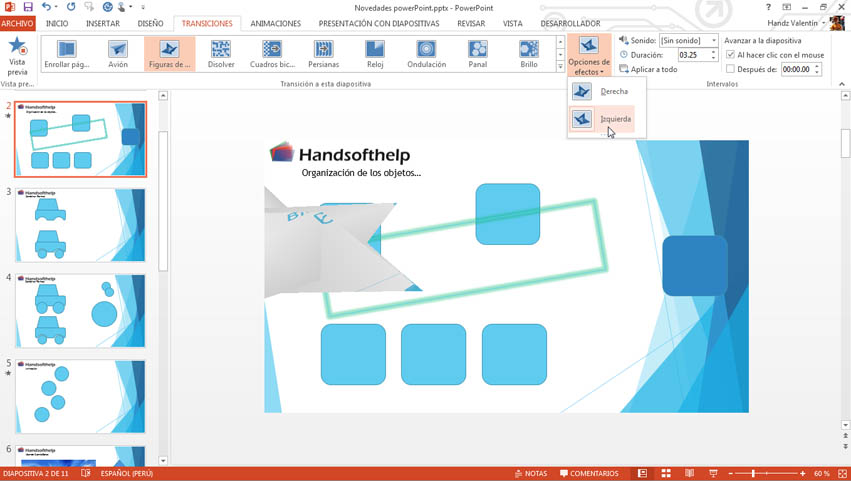Screen dimensions: 851x481
Task: Expand the transitions gallery more arrow
Action: point(560,67)
